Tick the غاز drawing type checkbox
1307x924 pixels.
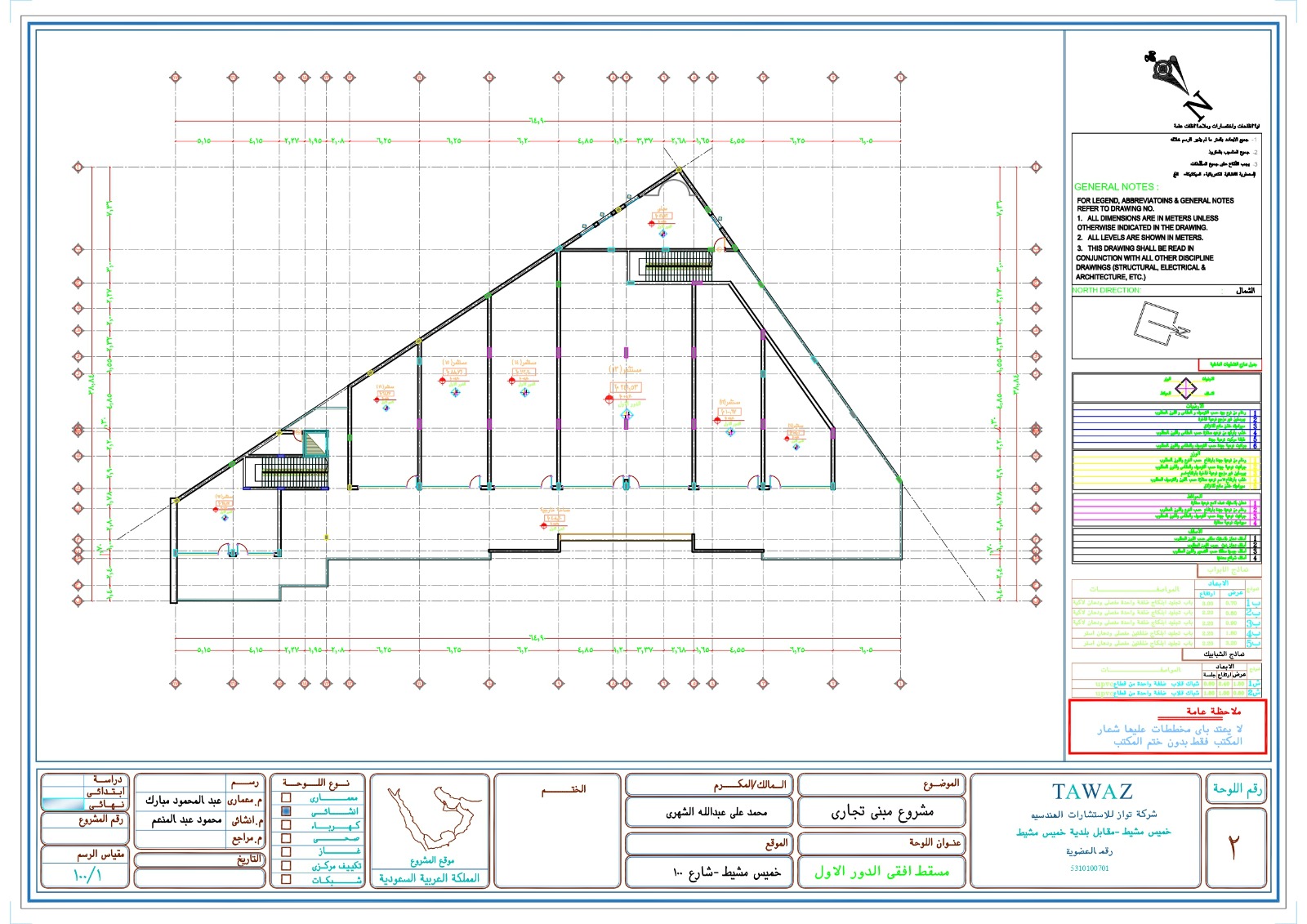pyautogui.click(x=286, y=852)
